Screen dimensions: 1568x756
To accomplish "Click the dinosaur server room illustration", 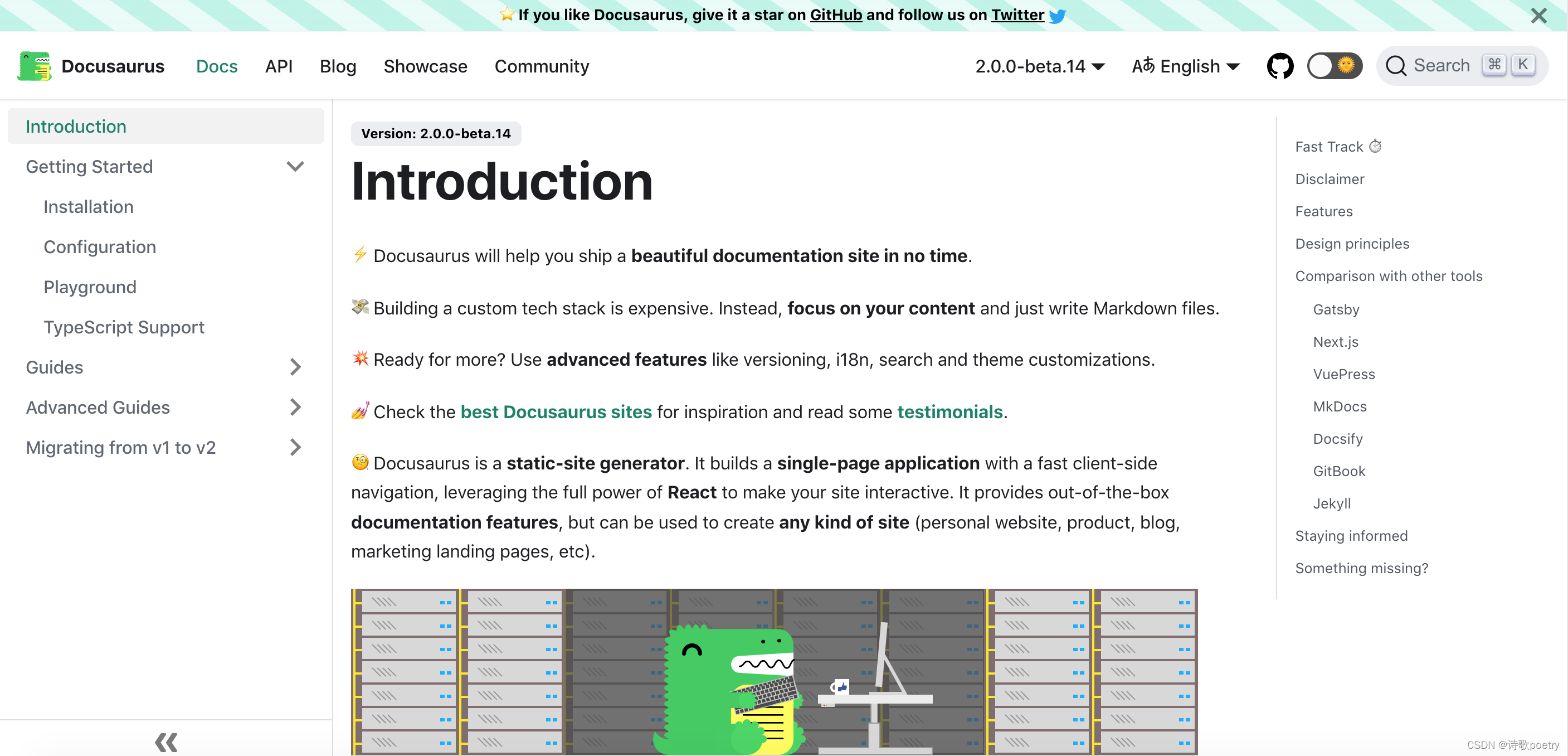I will pos(773,671).
